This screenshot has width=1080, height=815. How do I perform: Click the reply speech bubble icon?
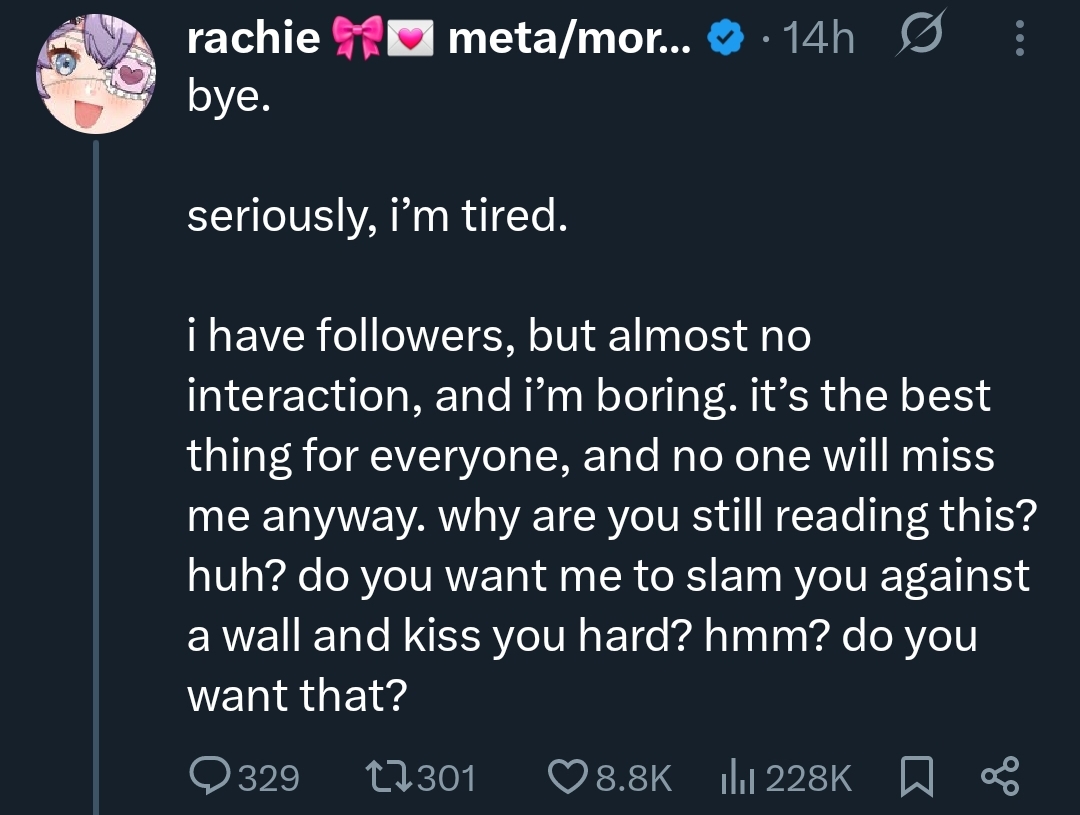click(x=209, y=776)
